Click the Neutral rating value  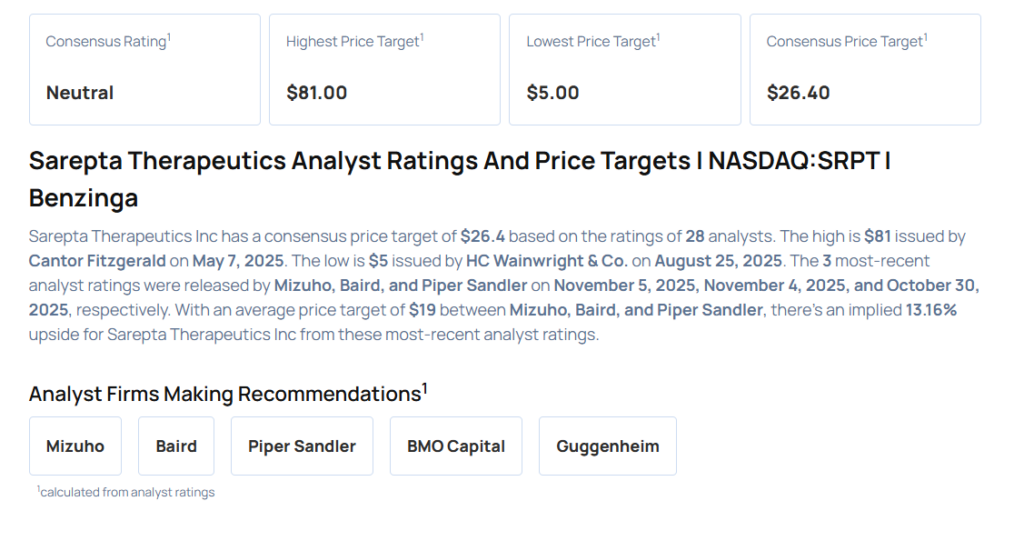pos(80,93)
